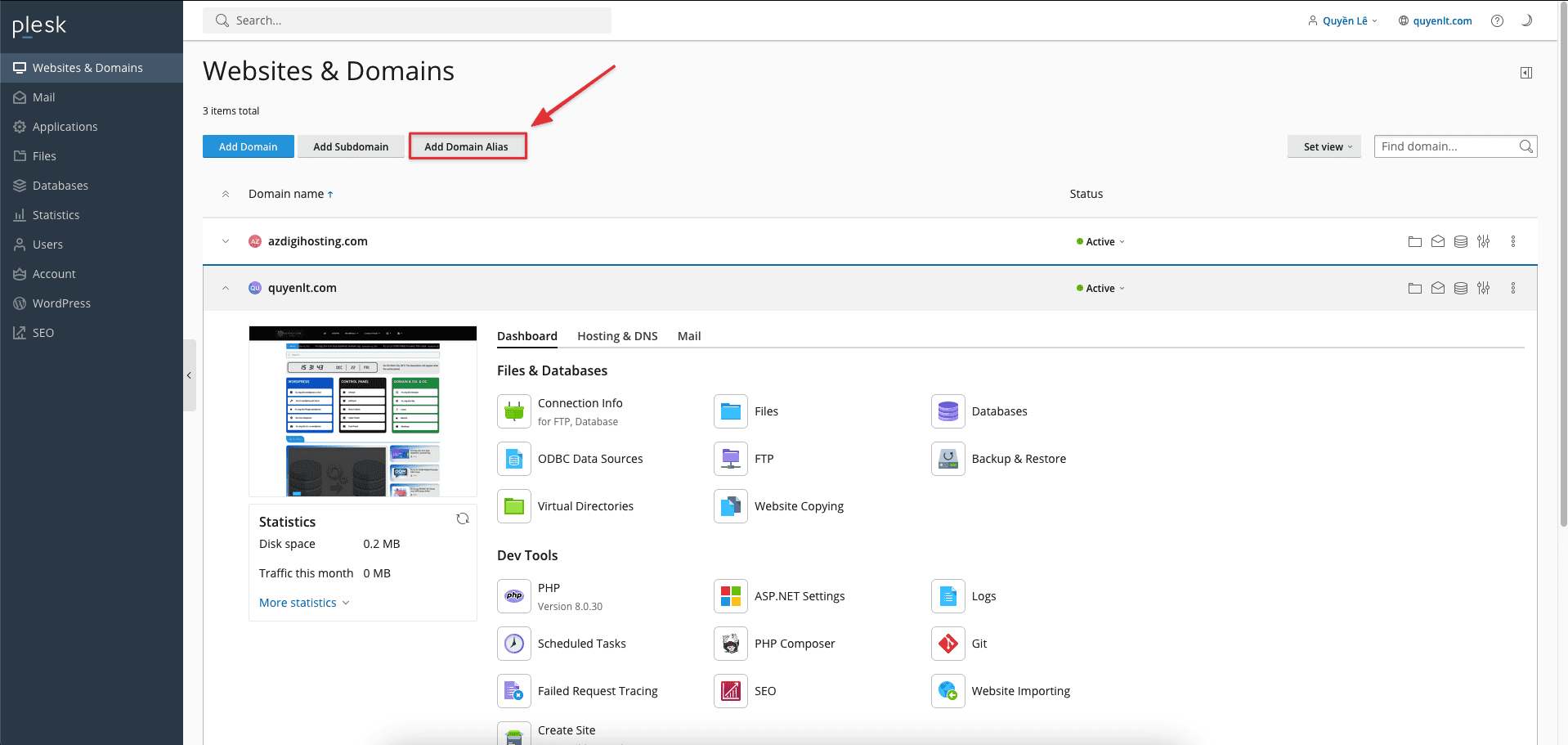Screen dimensions: 1568x745
Task: Click the Add Domain Alias button
Action: pos(466,146)
